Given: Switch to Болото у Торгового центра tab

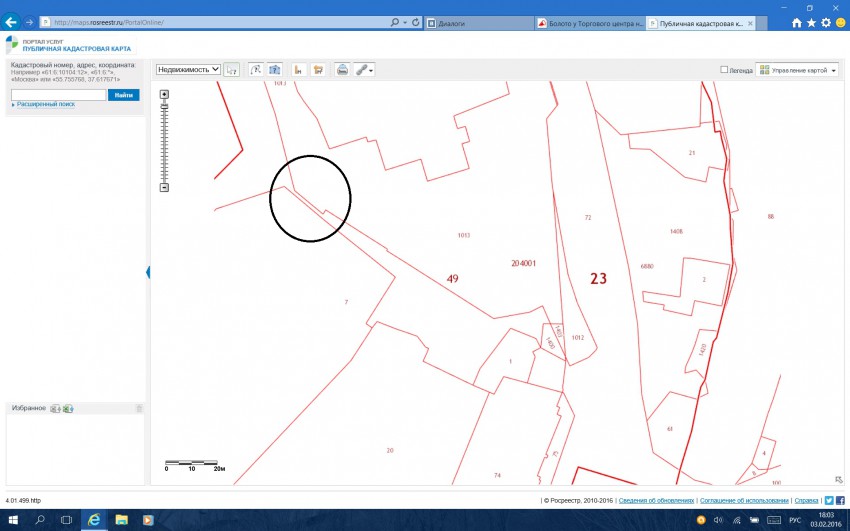Looking at the screenshot, I should click(x=588, y=22).
